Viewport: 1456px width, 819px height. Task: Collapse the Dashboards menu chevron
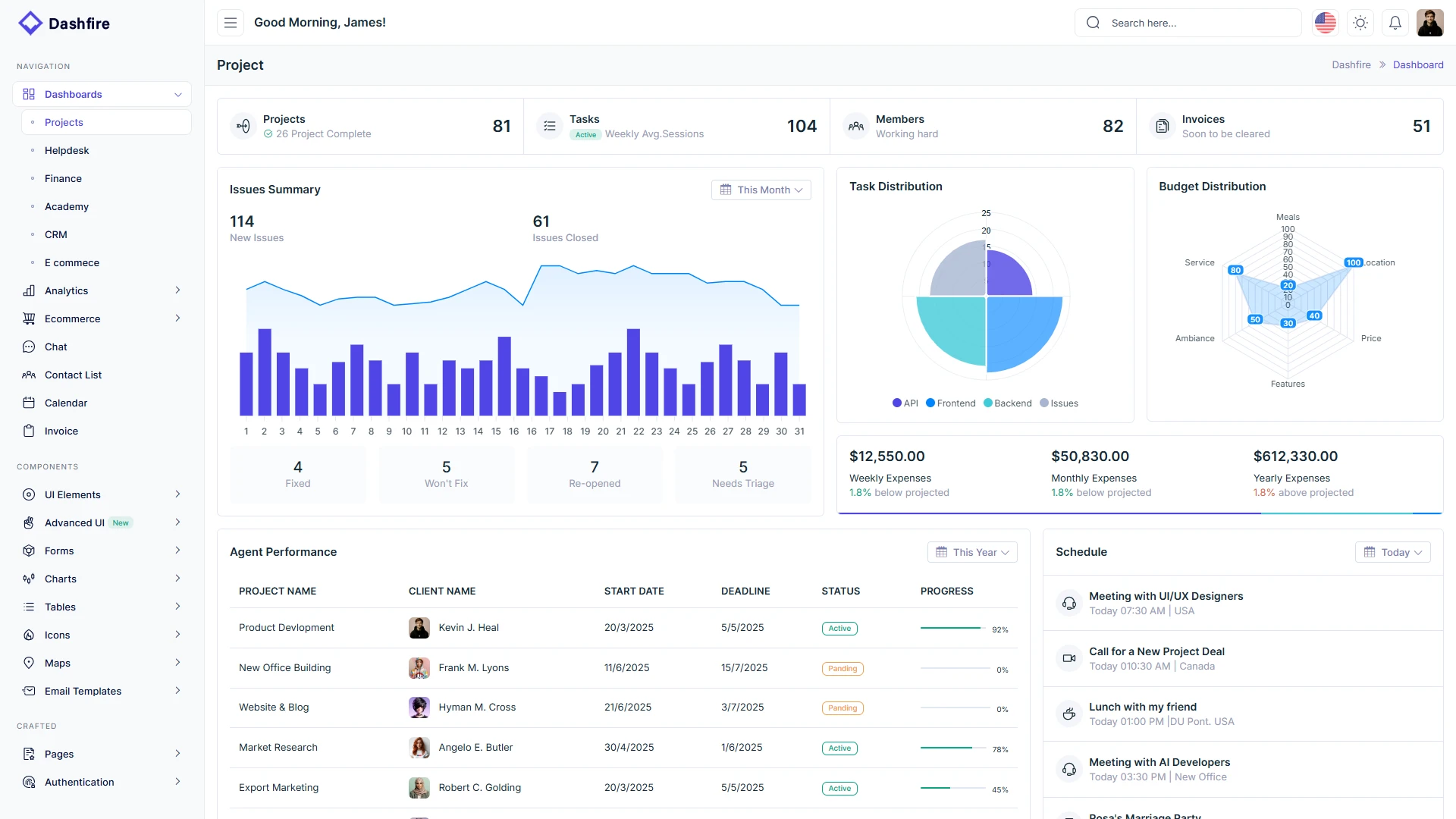tap(178, 95)
